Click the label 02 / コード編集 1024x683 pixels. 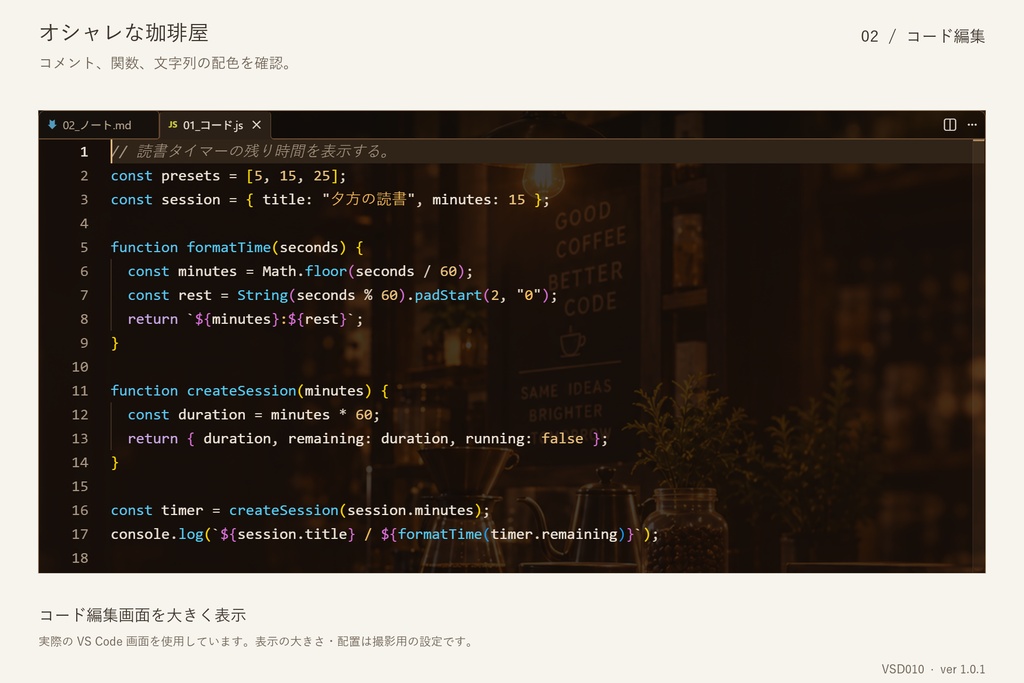click(x=922, y=36)
